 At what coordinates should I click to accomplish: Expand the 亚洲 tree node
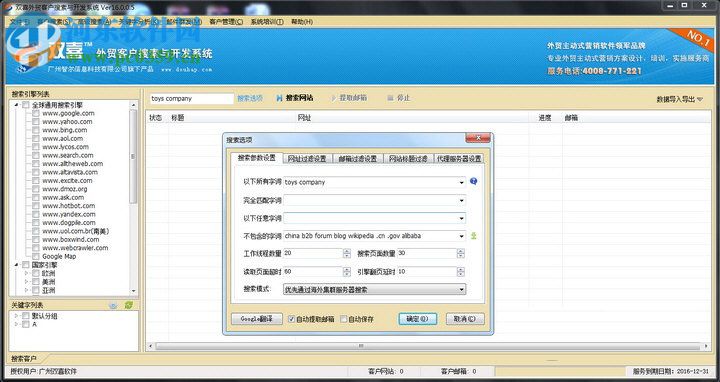point(26,290)
